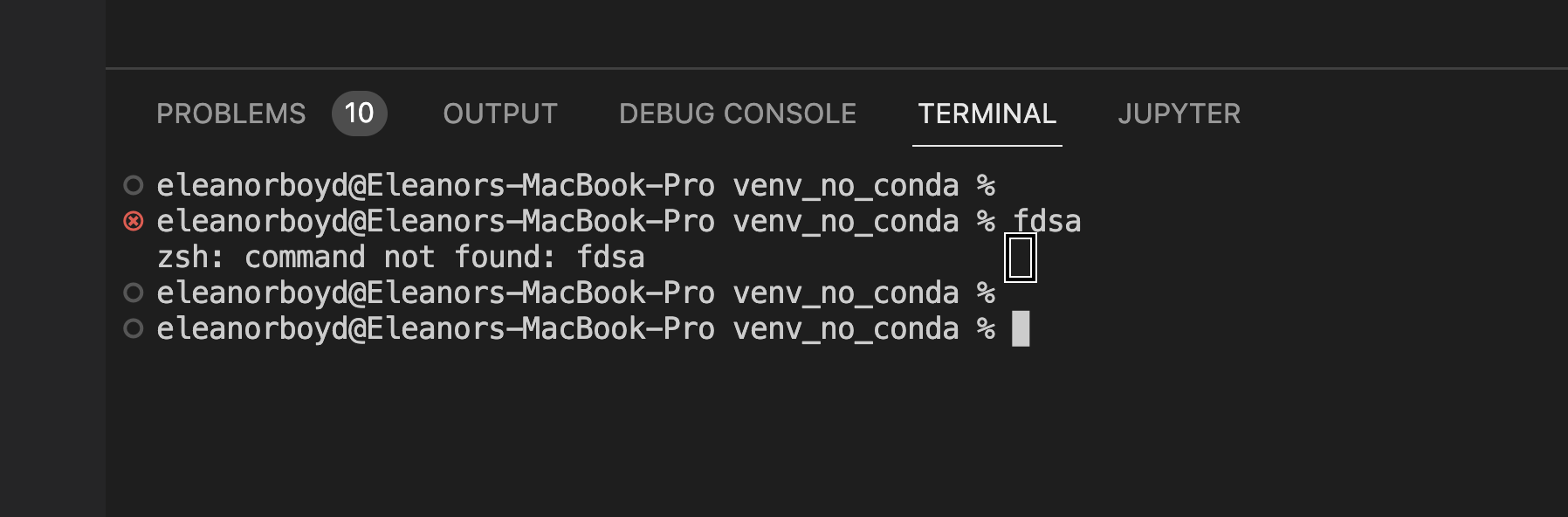Switch to the PROBLEMS tab
Image resolution: width=1568 pixels, height=517 pixels.
230,113
